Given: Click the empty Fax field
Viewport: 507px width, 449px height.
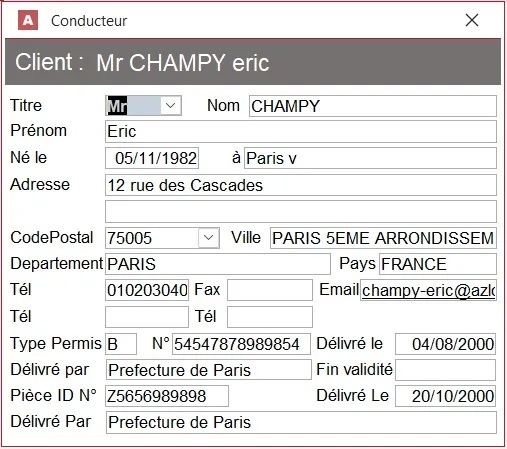Looking at the screenshot, I should click(x=270, y=290).
